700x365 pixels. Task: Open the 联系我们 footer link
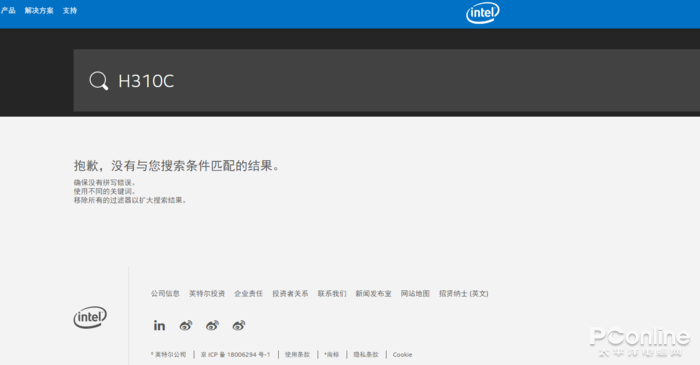(332, 293)
